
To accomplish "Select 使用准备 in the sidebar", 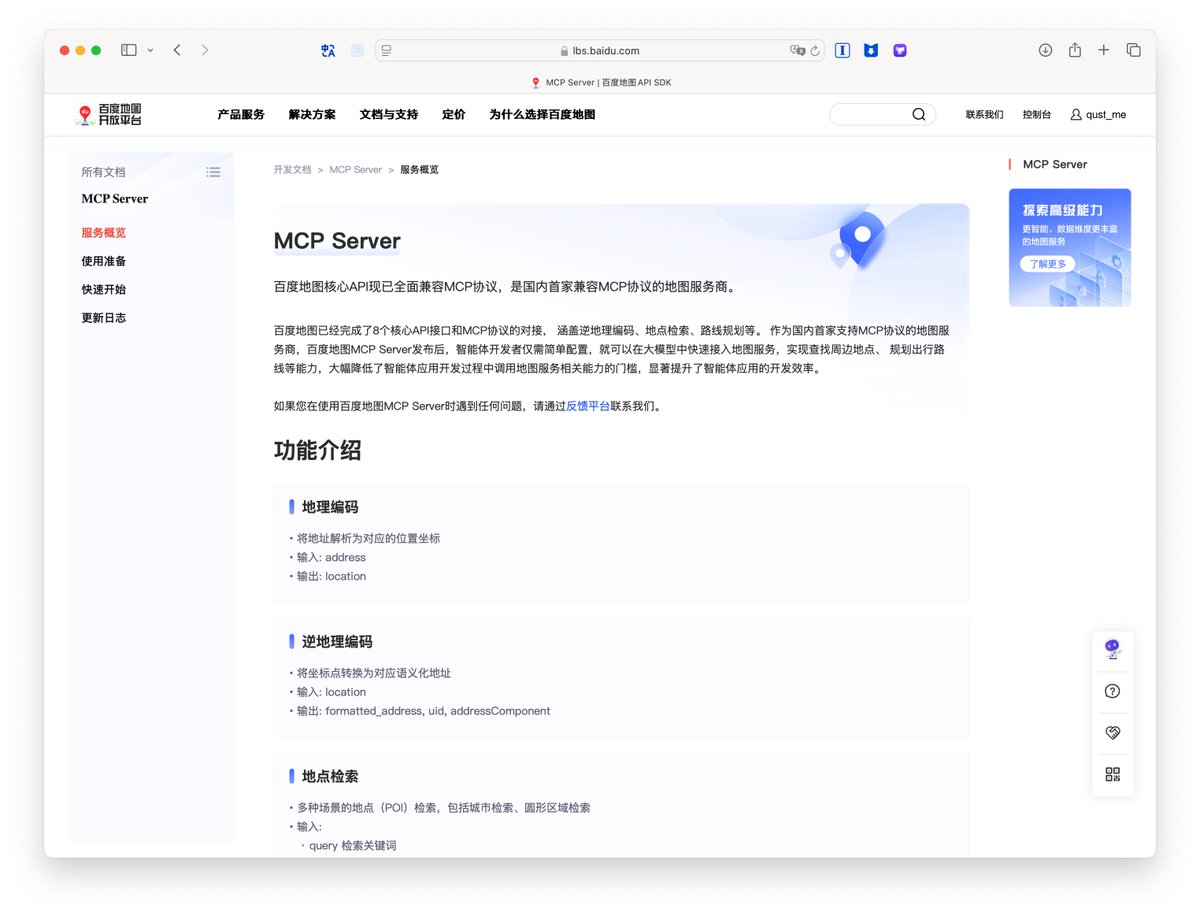I will (x=104, y=261).
